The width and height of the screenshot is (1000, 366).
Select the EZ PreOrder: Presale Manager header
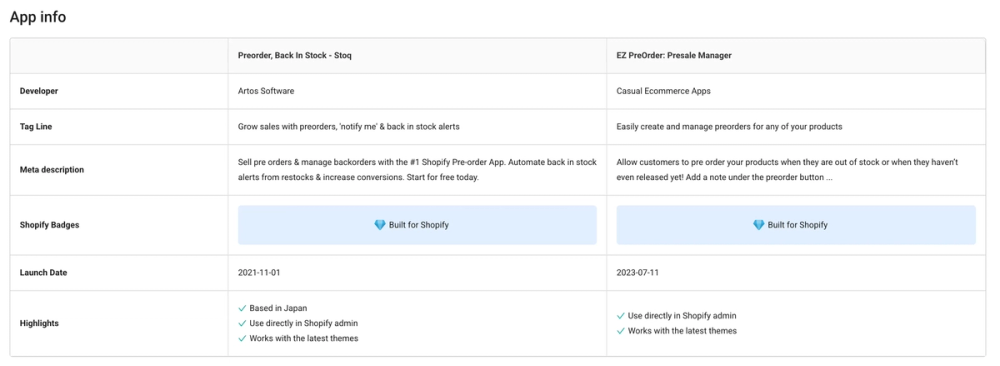pyautogui.click(x=674, y=55)
